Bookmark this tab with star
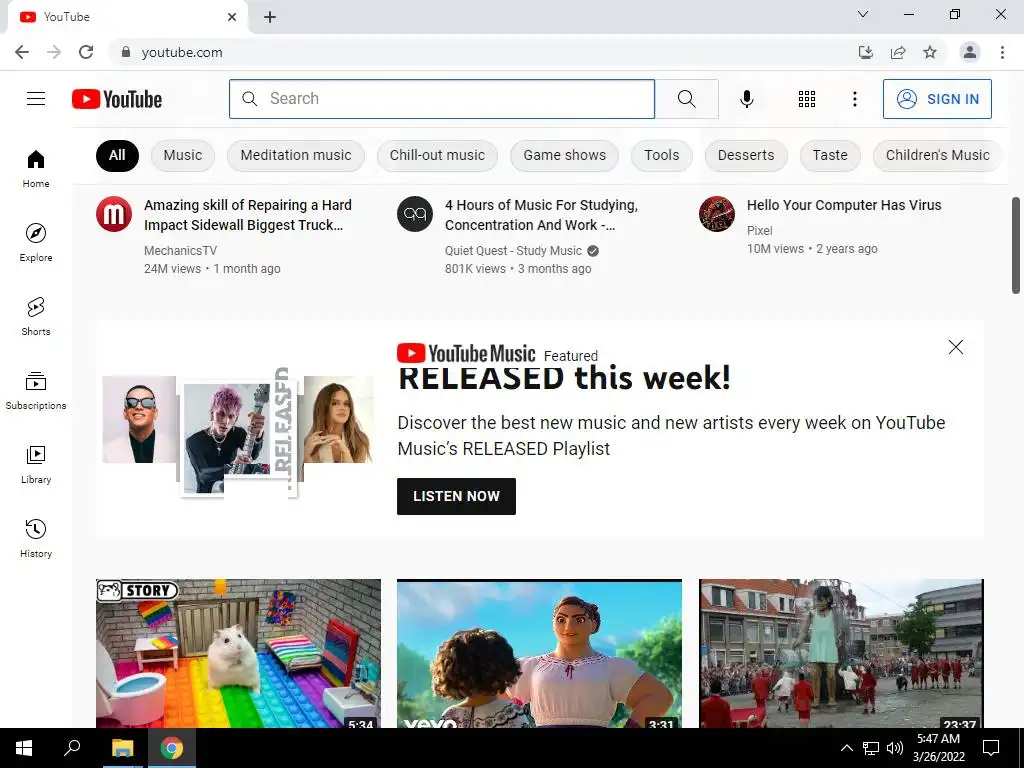Screen dimensions: 1024x768 click(930, 52)
